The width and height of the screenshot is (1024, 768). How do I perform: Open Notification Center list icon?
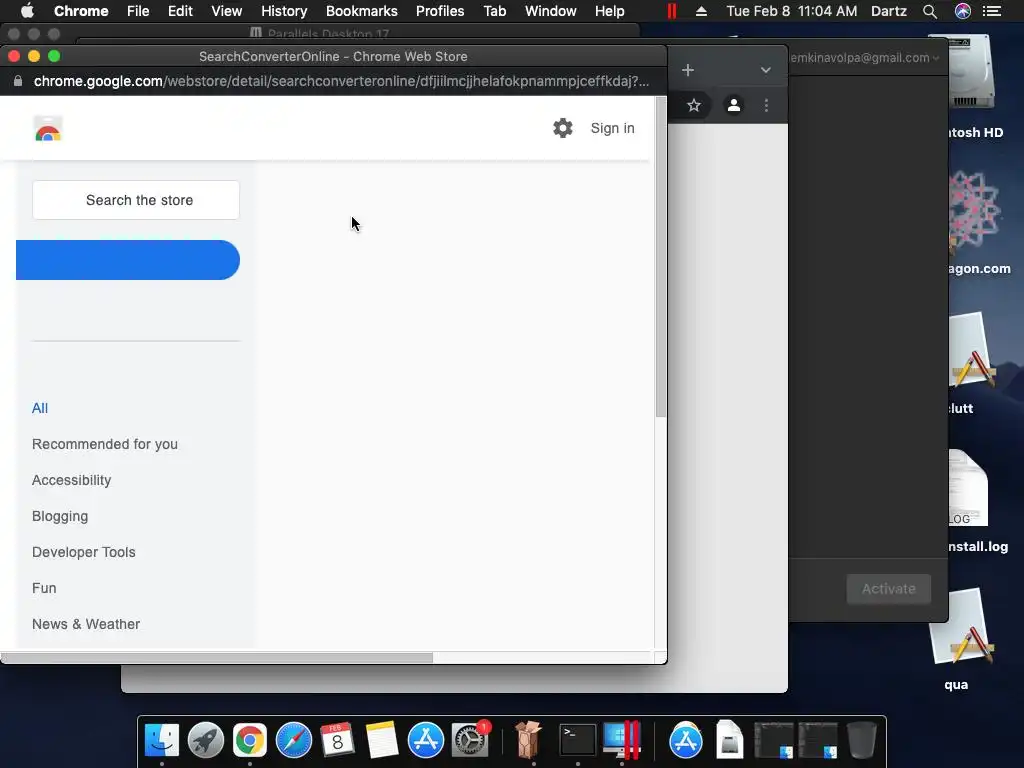992,11
